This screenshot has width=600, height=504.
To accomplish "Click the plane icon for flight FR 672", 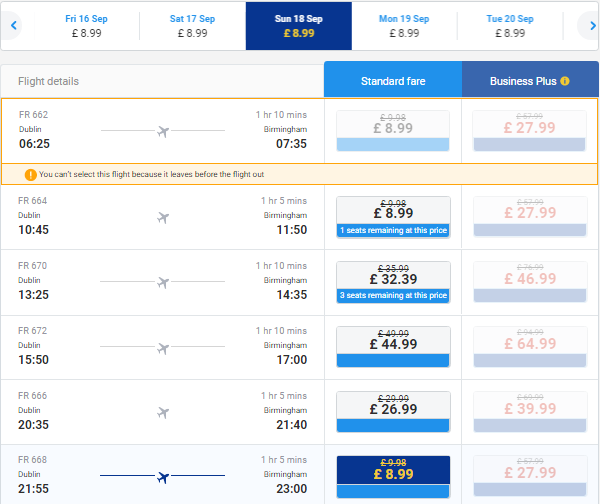I will coord(163,348).
